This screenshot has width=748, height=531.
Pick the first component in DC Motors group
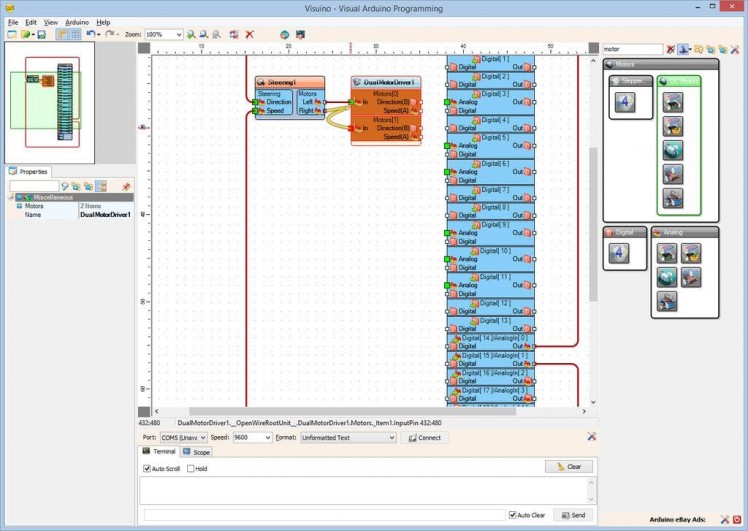(673, 101)
